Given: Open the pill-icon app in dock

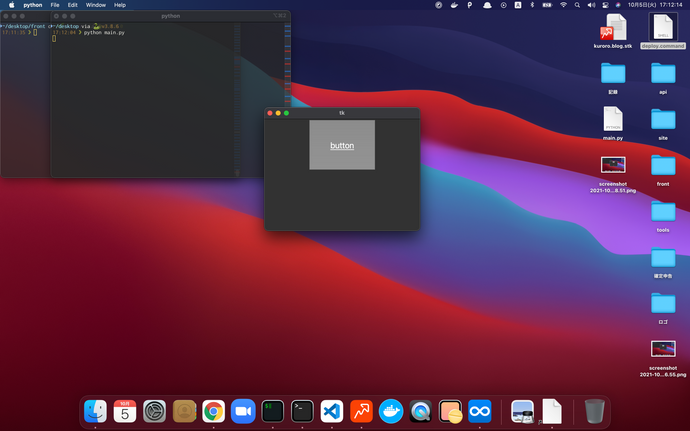Looking at the screenshot, I should click(x=450, y=411).
